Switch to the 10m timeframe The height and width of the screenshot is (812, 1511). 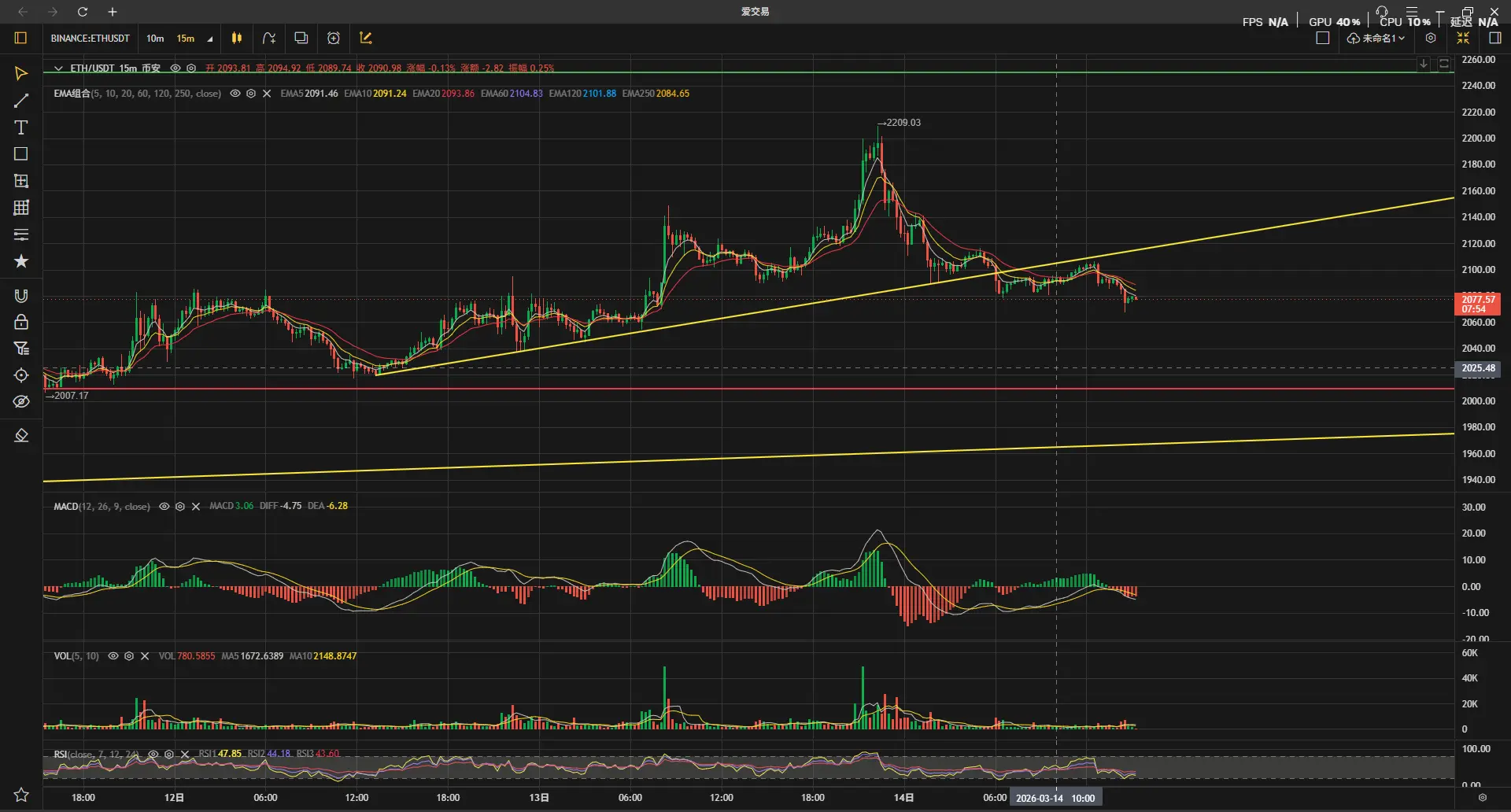[x=155, y=38]
